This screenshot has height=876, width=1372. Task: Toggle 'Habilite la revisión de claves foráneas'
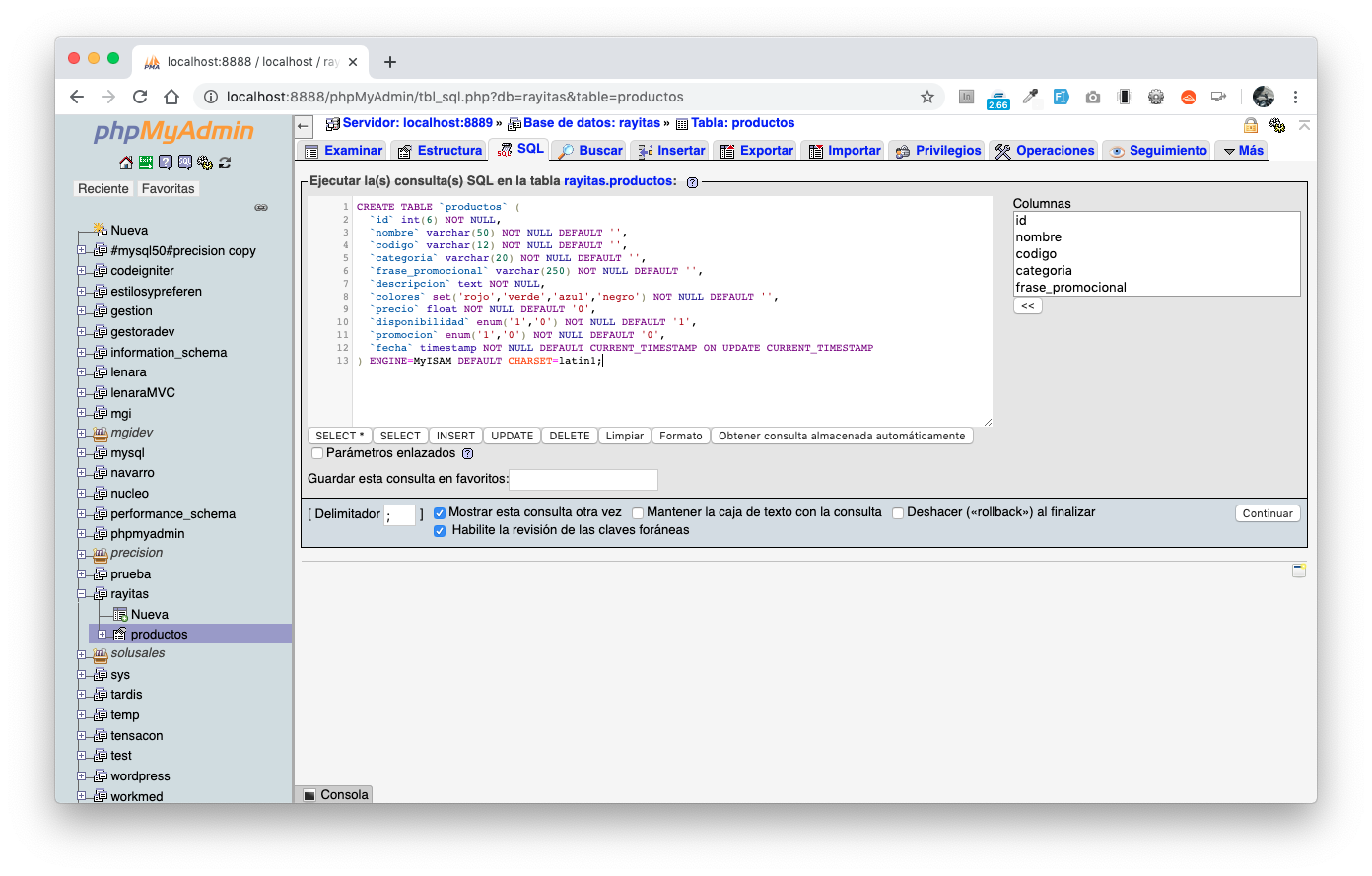tap(440, 531)
